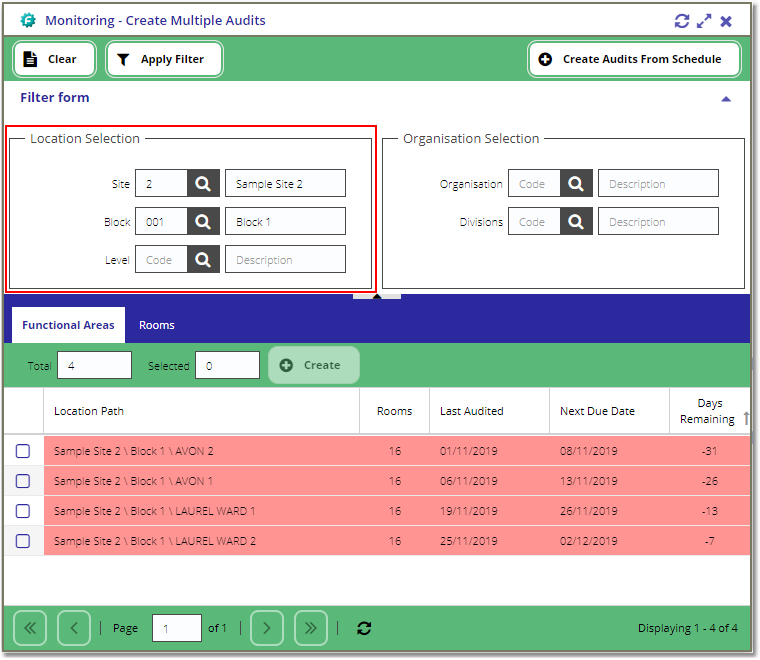Screen dimensions: 760x660
Task: Close the Create Multiple Audits window
Action: 726,21
